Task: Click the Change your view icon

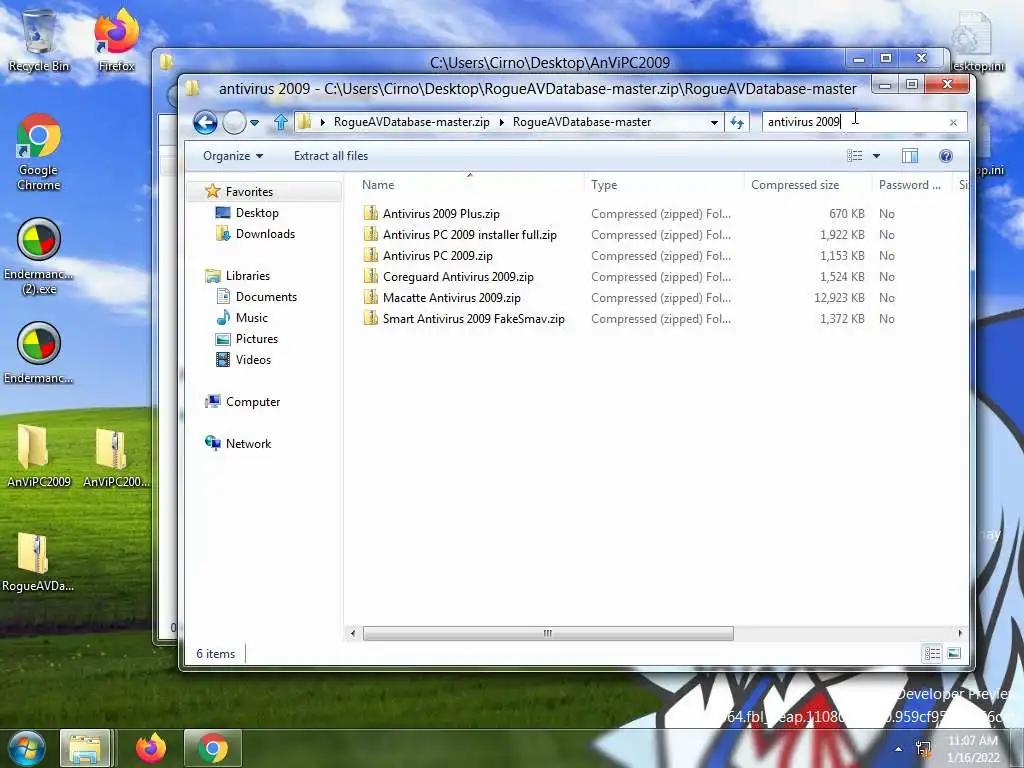Action: (x=855, y=155)
